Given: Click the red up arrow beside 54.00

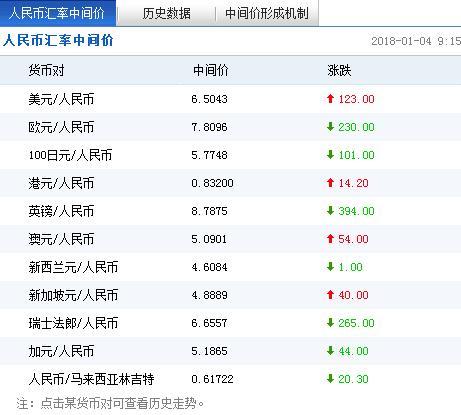Looking at the screenshot, I should (330, 239).
